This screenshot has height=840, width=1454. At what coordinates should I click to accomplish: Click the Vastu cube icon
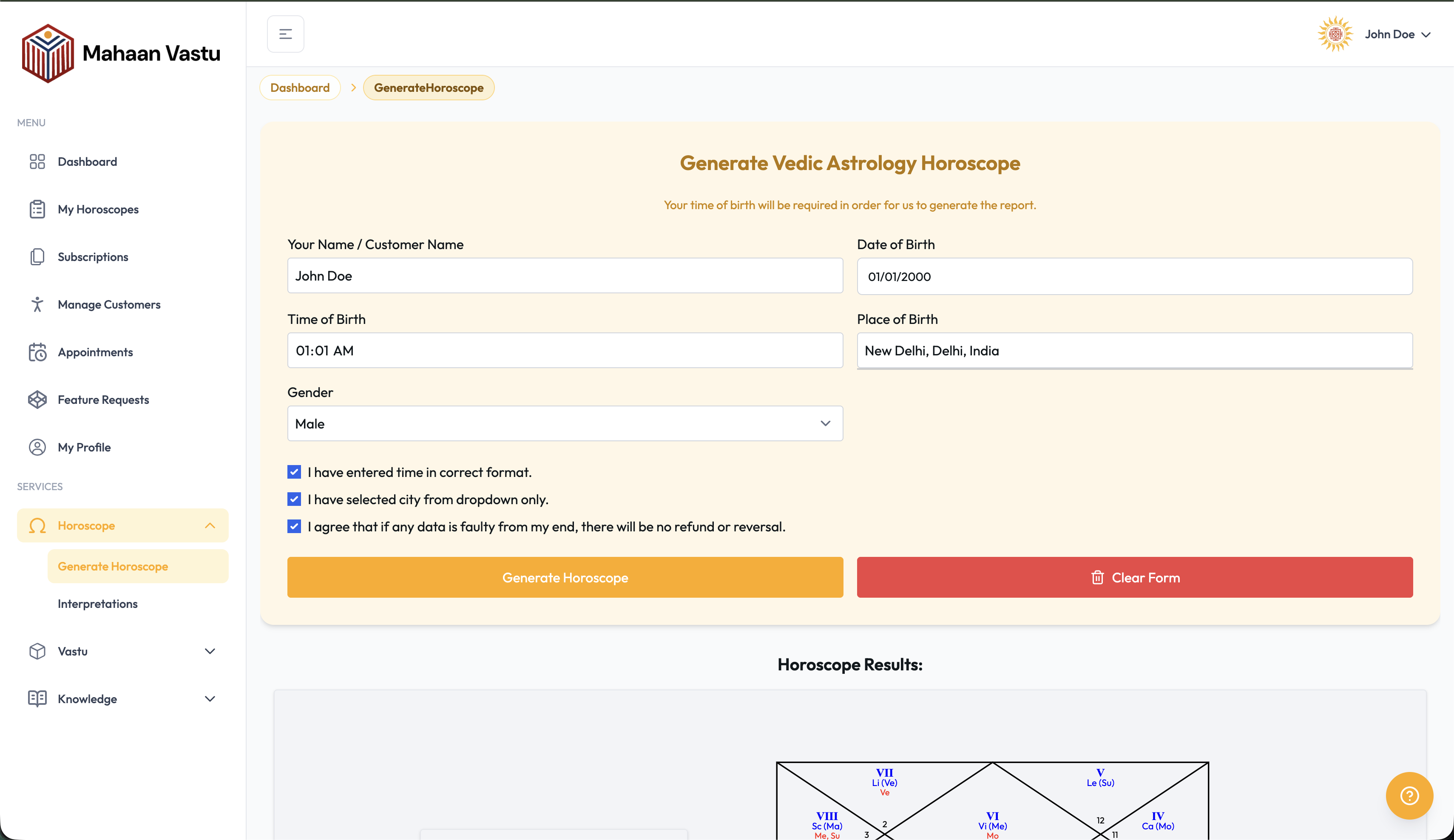tap(37, 651)
